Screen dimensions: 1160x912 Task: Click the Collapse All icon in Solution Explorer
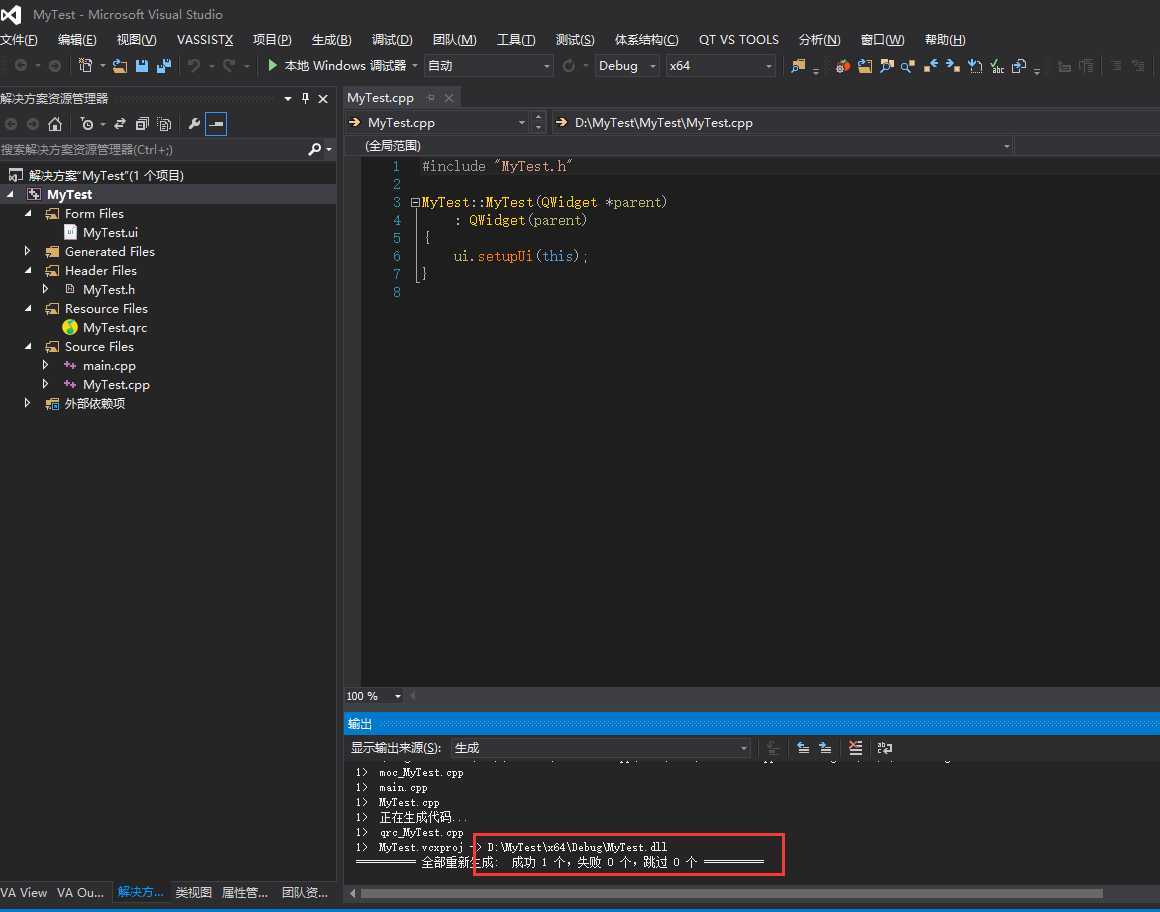click(x=142, y=124)
